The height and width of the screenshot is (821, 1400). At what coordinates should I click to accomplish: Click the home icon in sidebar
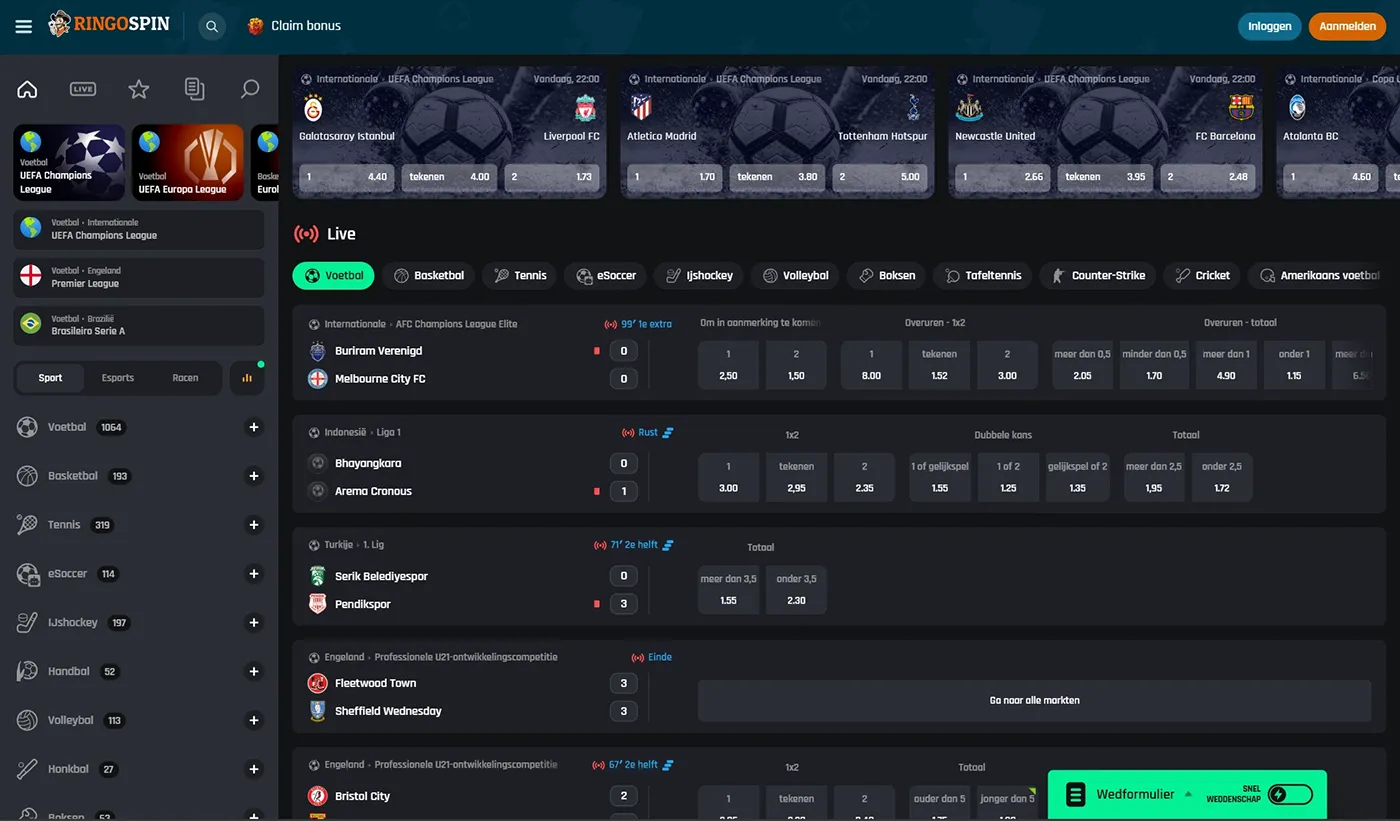click(27, 89)
